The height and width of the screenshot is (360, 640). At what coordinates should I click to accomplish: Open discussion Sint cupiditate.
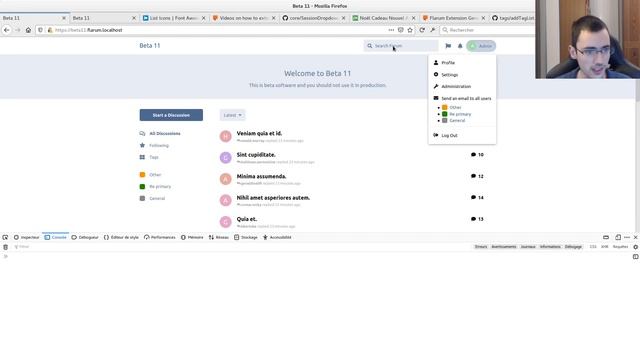tap(256, 155)
